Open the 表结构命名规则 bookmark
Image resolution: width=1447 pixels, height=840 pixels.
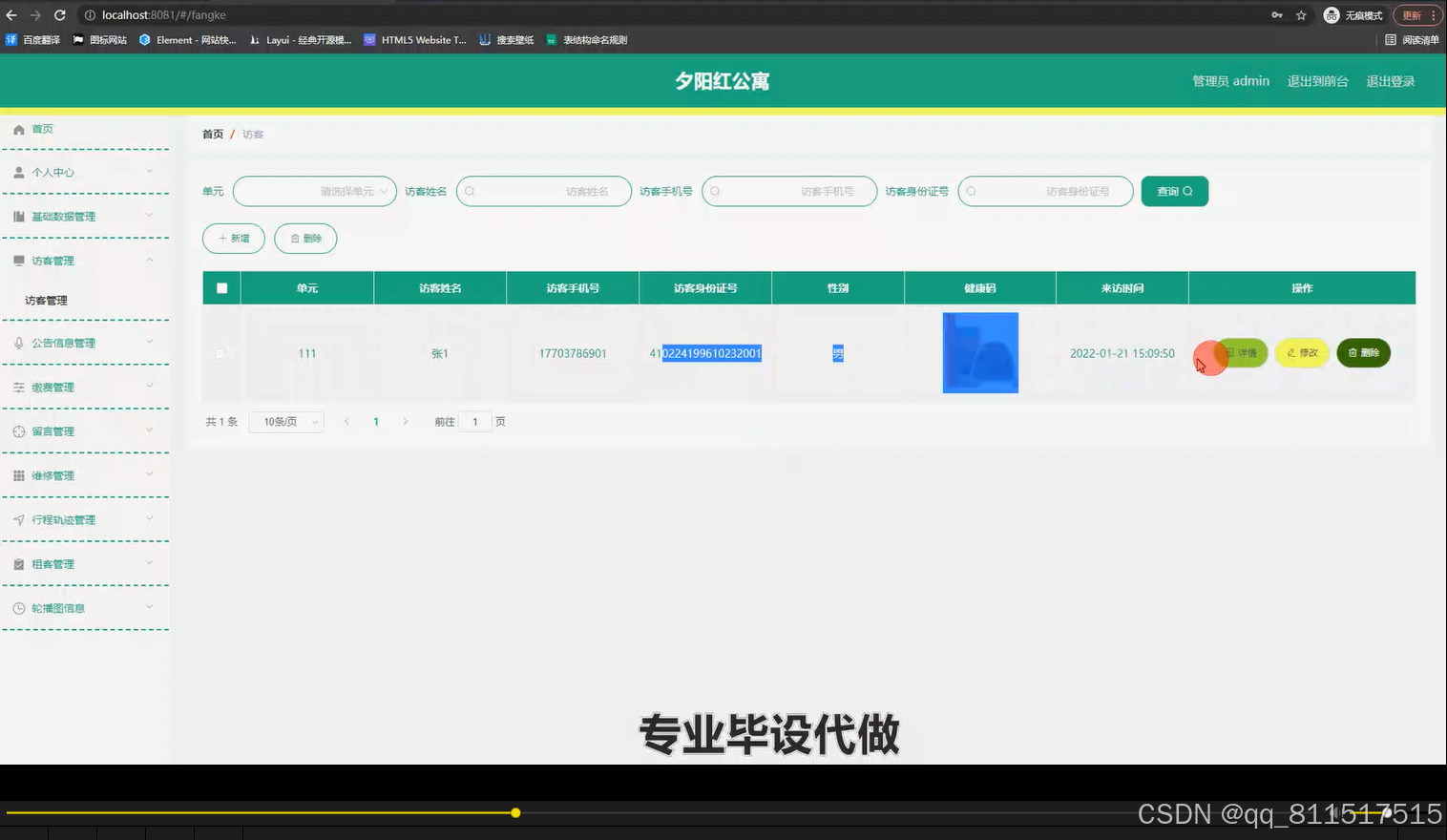tap(587, 40)
